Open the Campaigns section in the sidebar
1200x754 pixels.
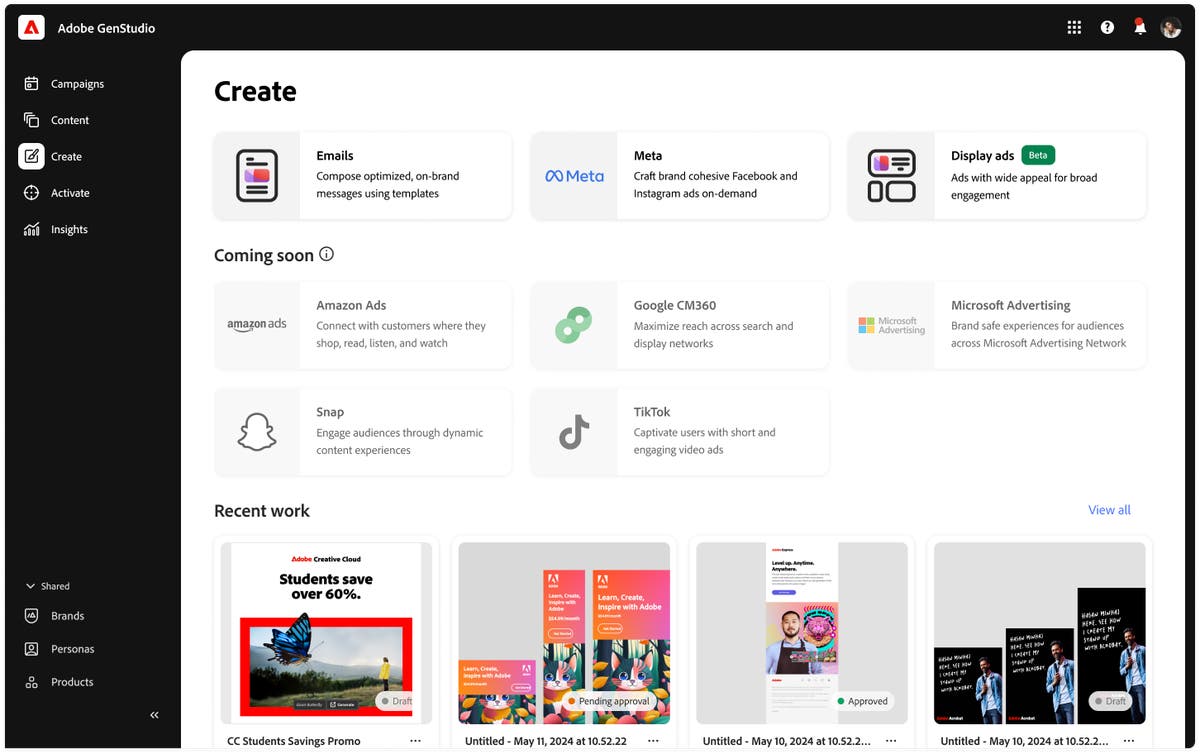pos(75,83)
